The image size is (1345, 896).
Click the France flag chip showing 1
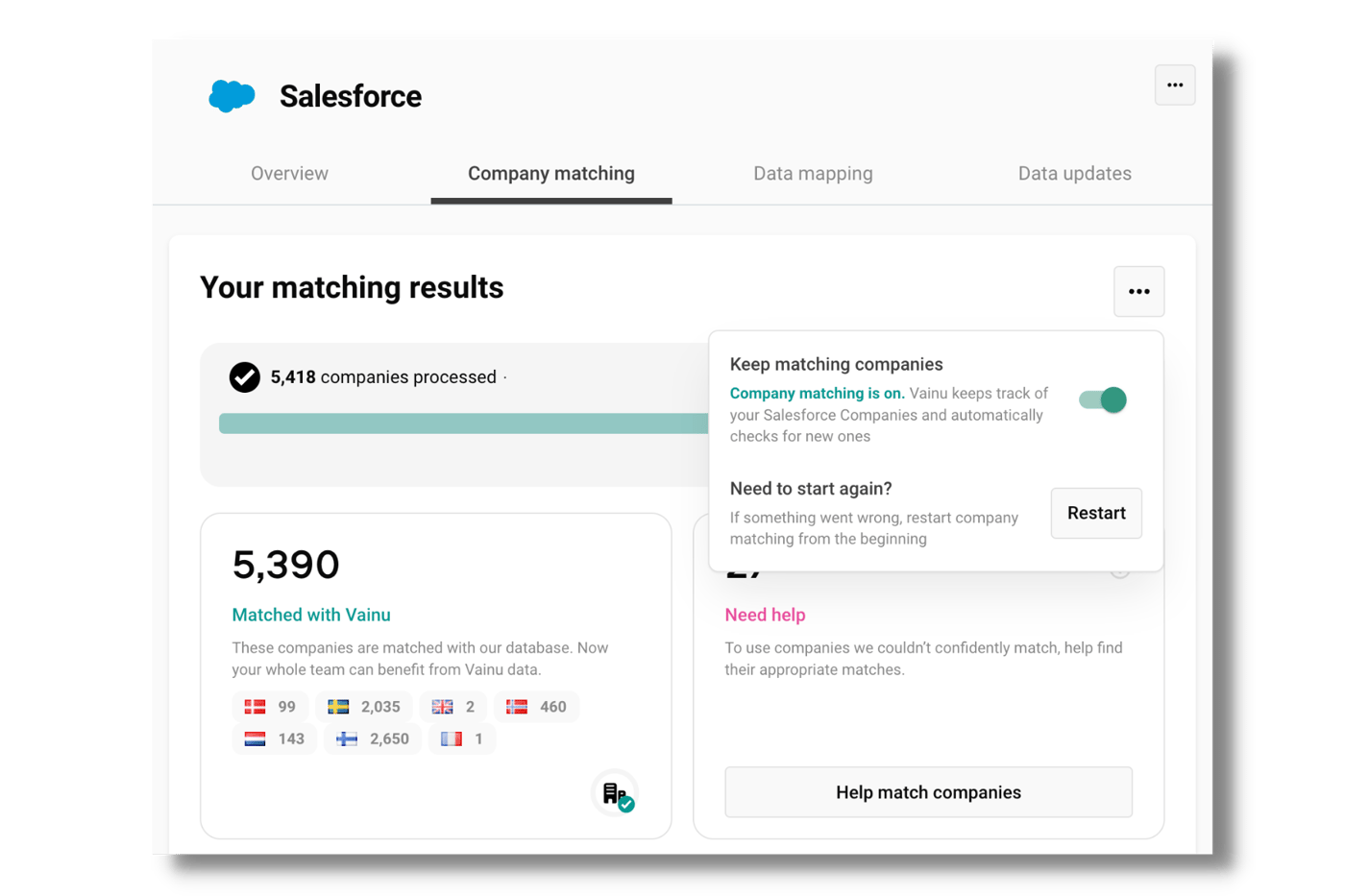[461, 739]
